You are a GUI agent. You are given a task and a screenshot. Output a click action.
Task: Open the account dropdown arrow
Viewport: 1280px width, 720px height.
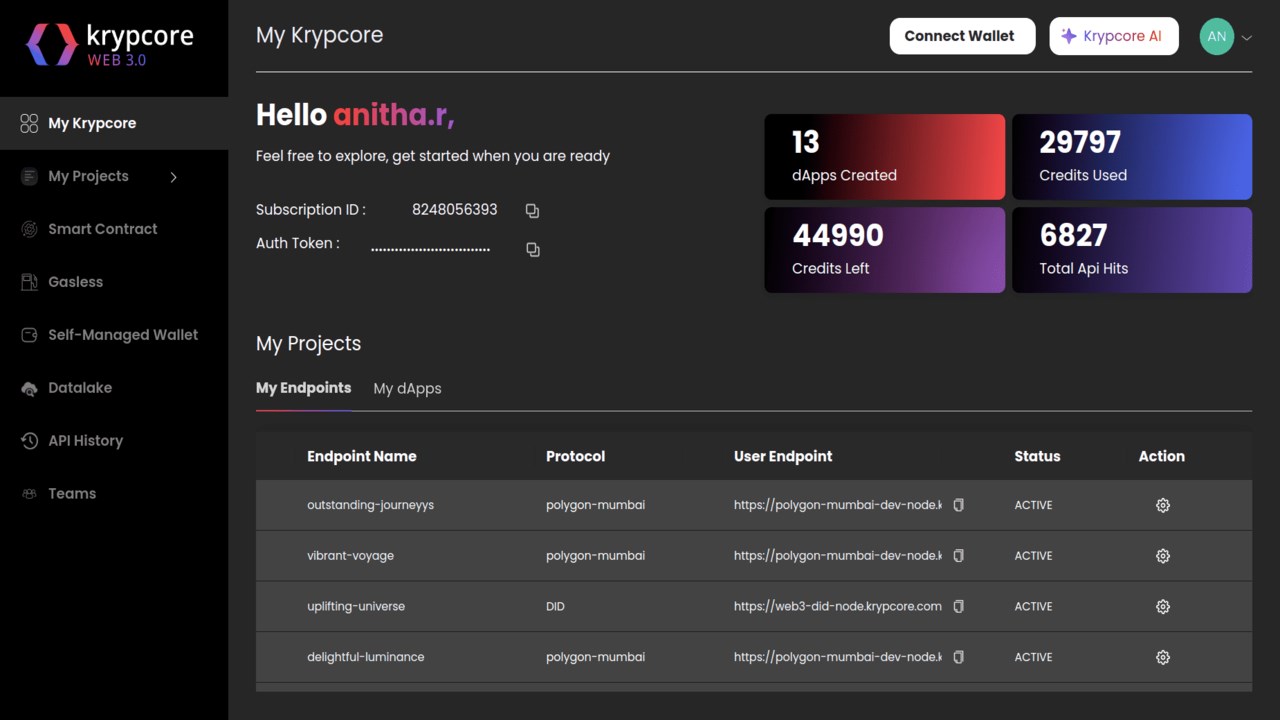tap(1247, 38)
